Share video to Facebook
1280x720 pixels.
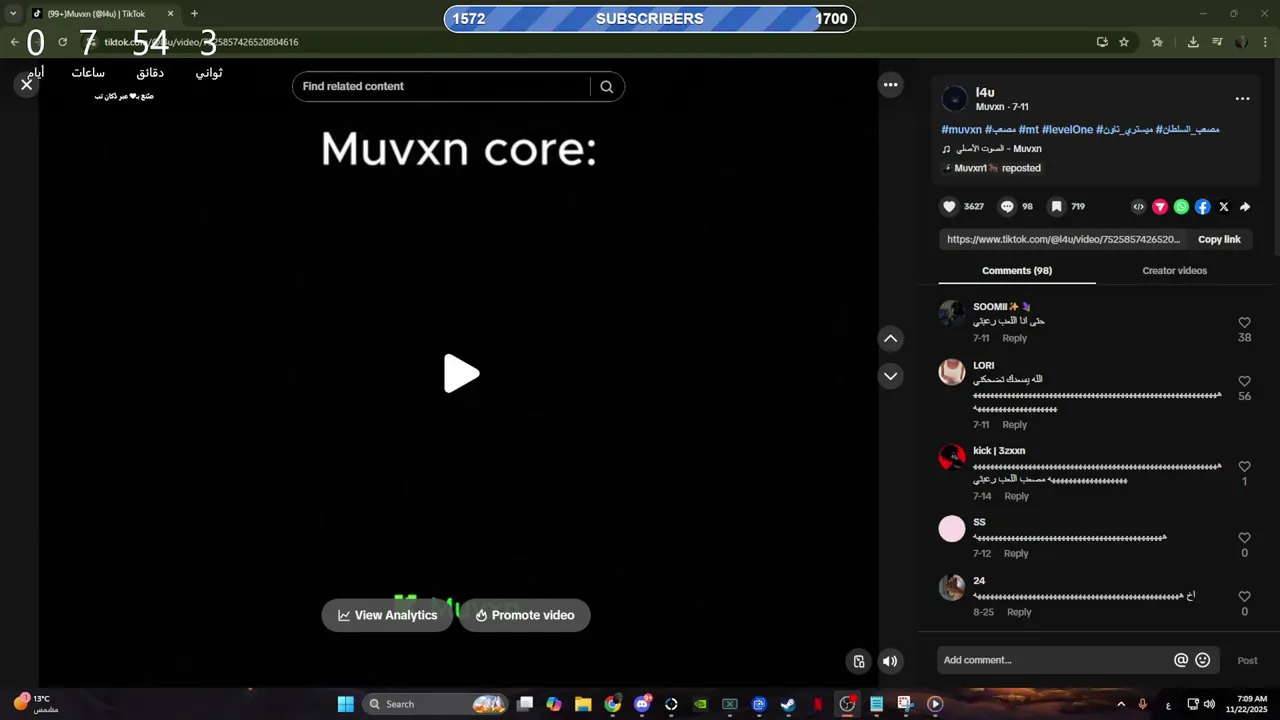coord(1202,207)
